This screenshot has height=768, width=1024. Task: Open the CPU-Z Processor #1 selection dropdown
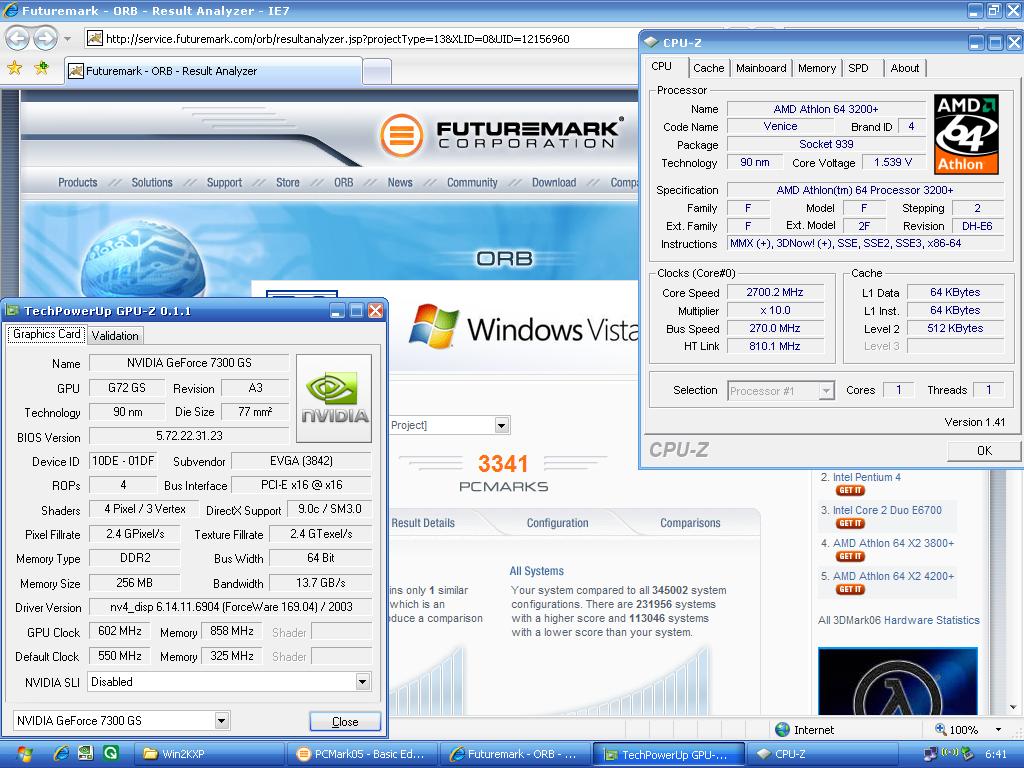tap(826, 391)
